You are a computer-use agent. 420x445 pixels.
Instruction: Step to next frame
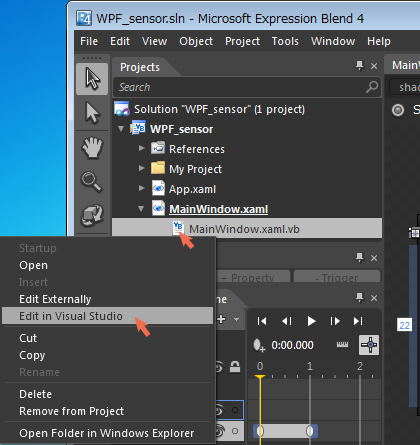click(335, 321)
